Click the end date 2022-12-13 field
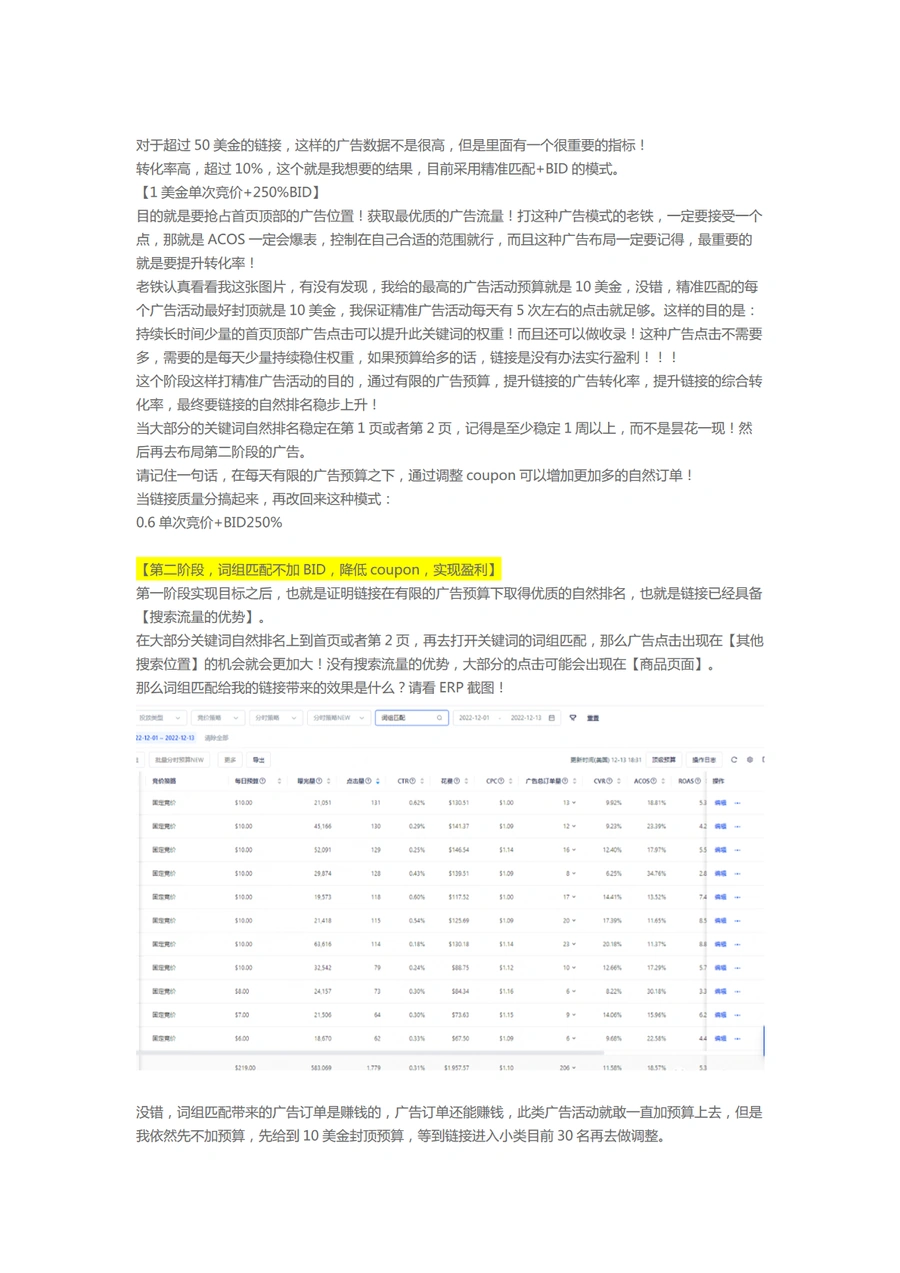 coord(526,718)
